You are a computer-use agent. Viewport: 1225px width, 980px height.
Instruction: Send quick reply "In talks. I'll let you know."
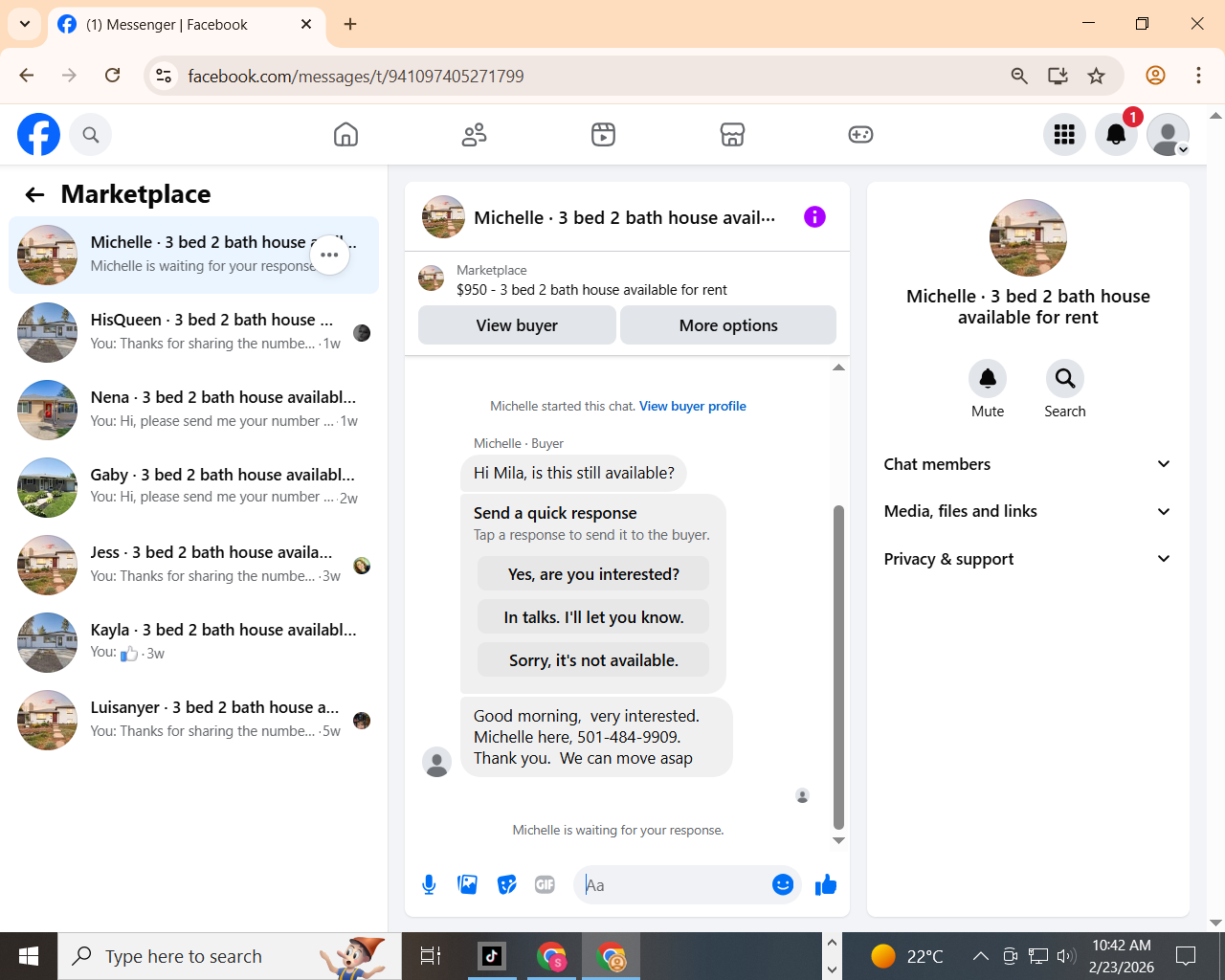coord(593,617)
